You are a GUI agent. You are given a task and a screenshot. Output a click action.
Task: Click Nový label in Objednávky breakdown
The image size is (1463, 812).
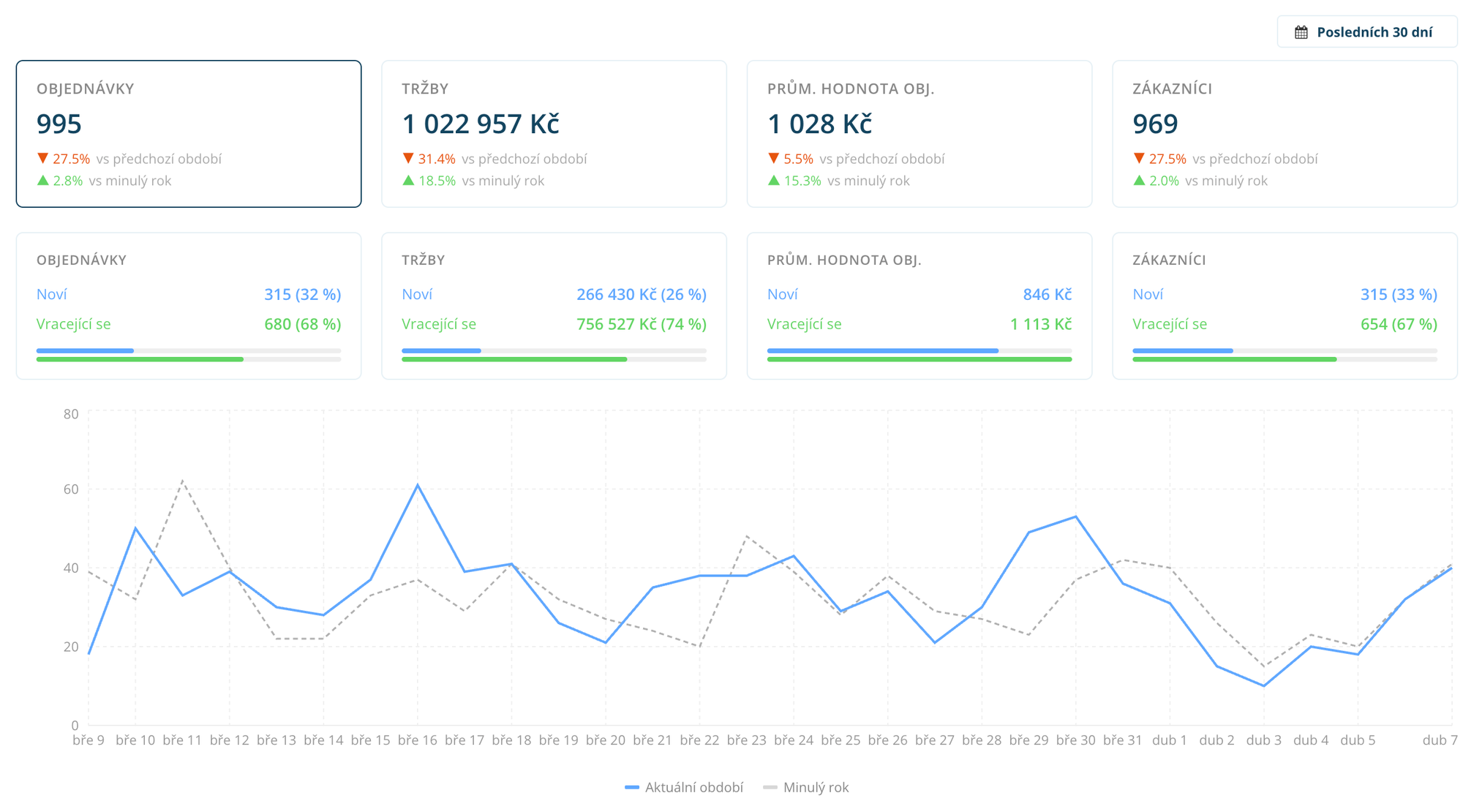[51, 294]
